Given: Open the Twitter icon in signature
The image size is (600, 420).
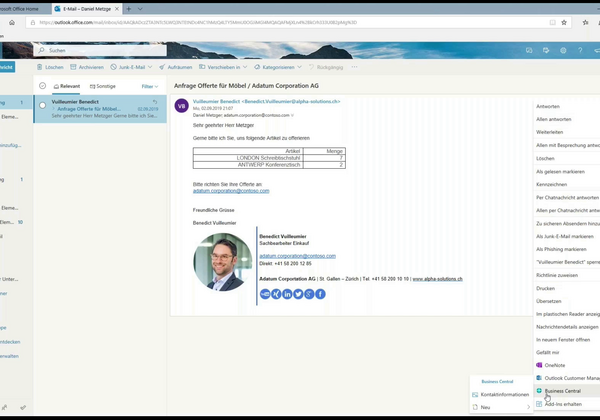Looking at the screenshot, I should (298, 294).
